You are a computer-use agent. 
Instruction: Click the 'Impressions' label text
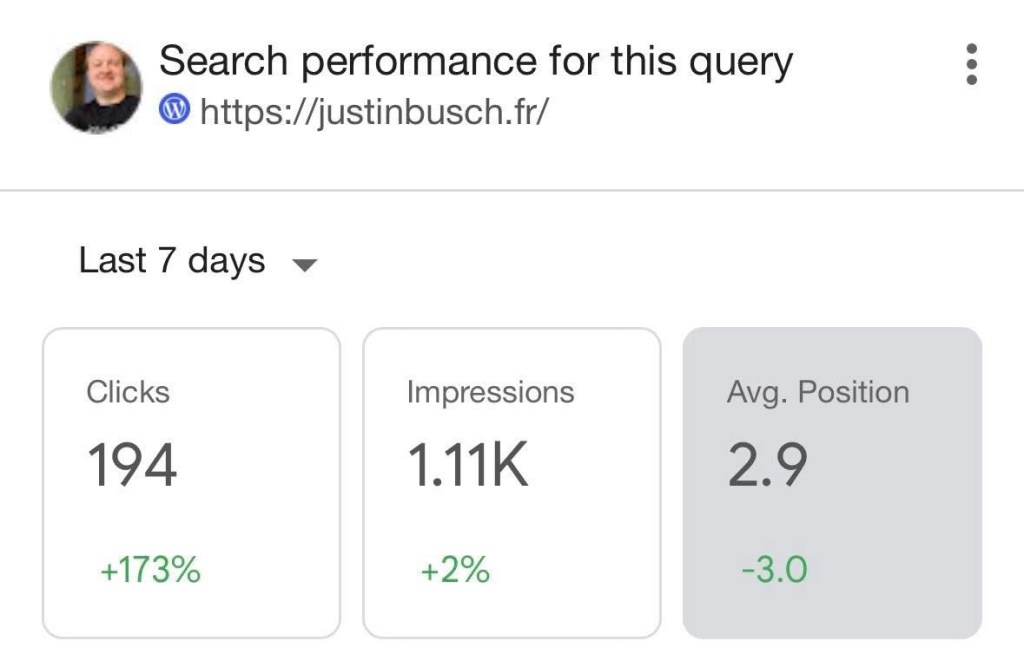490,392
